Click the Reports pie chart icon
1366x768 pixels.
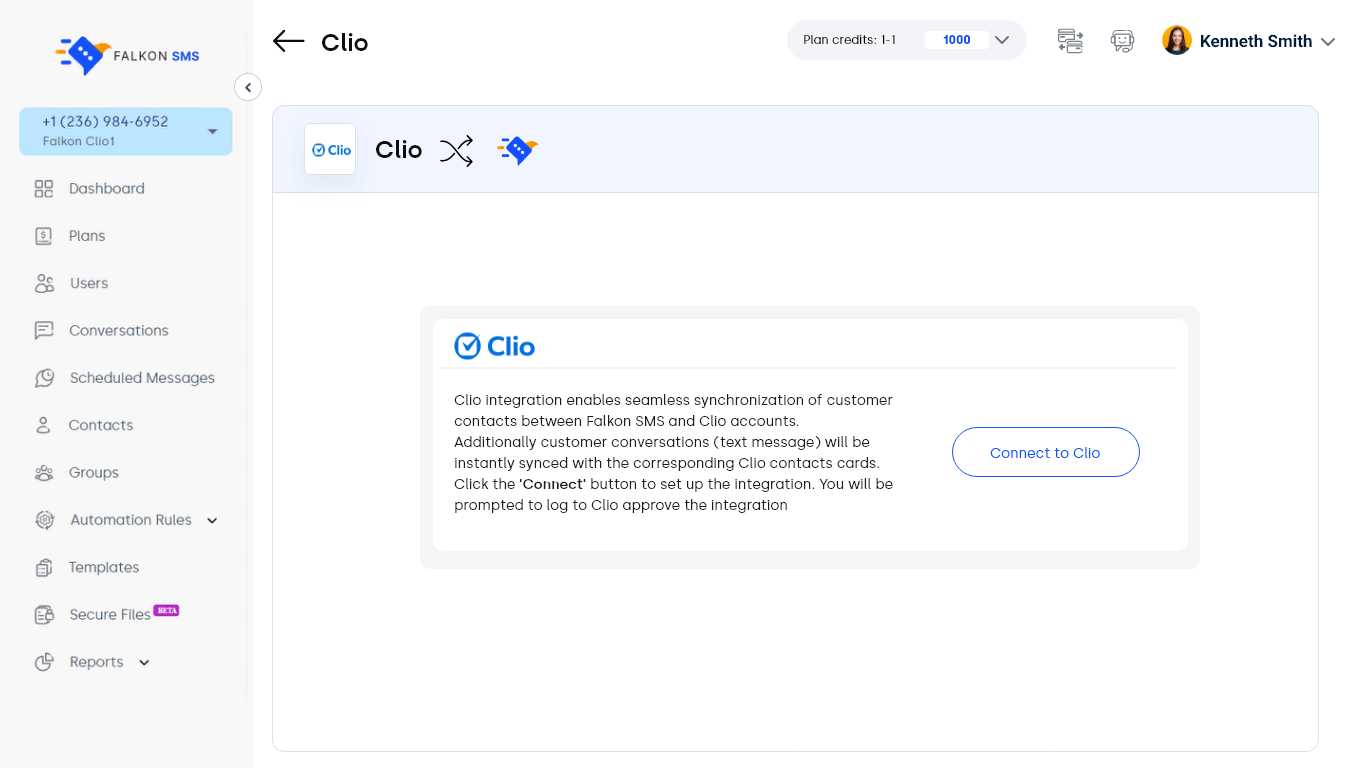pyautogui.click(x=44, y=662)
